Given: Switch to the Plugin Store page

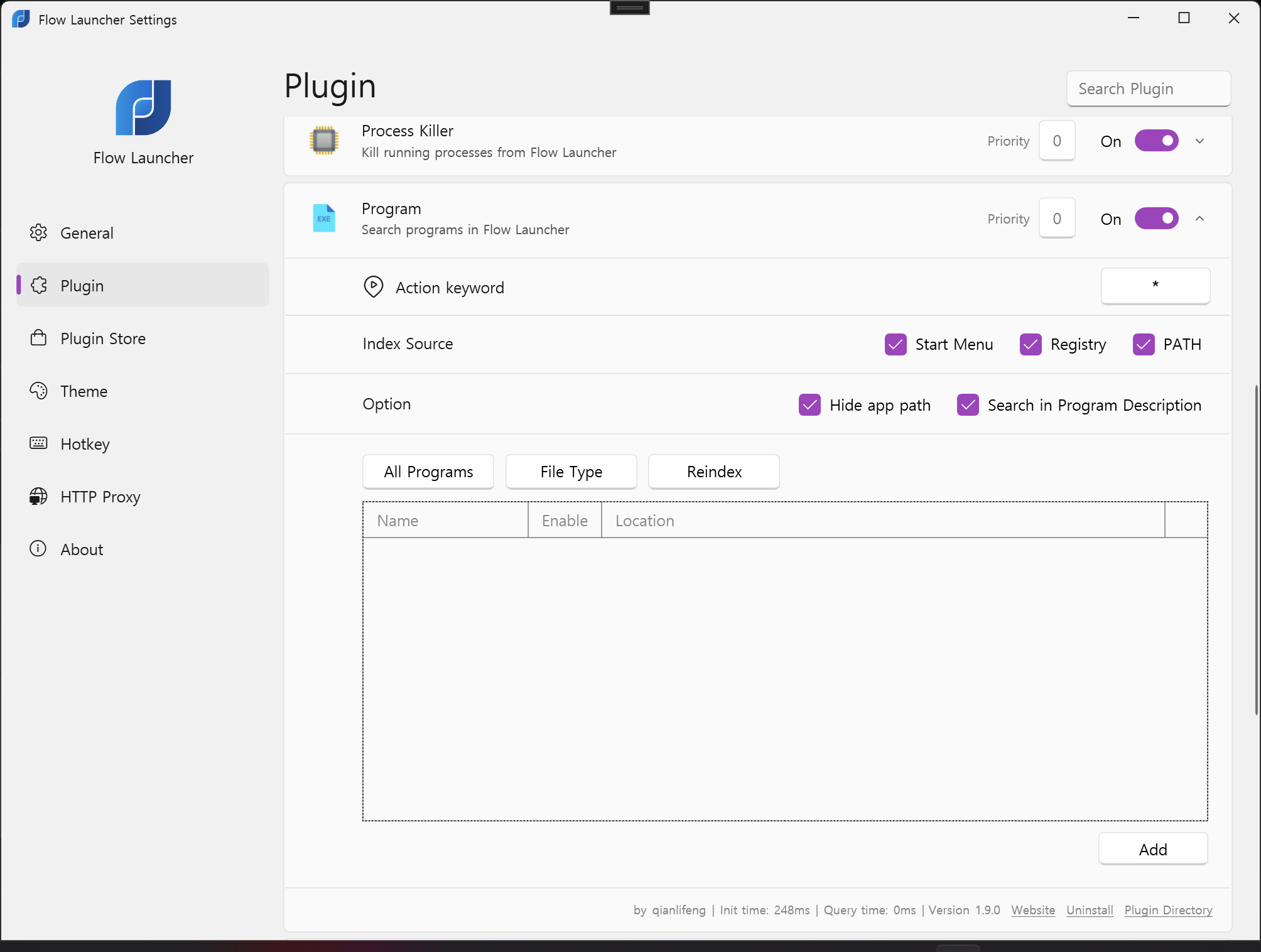Looking at the screenshot, I should (103, 338).
